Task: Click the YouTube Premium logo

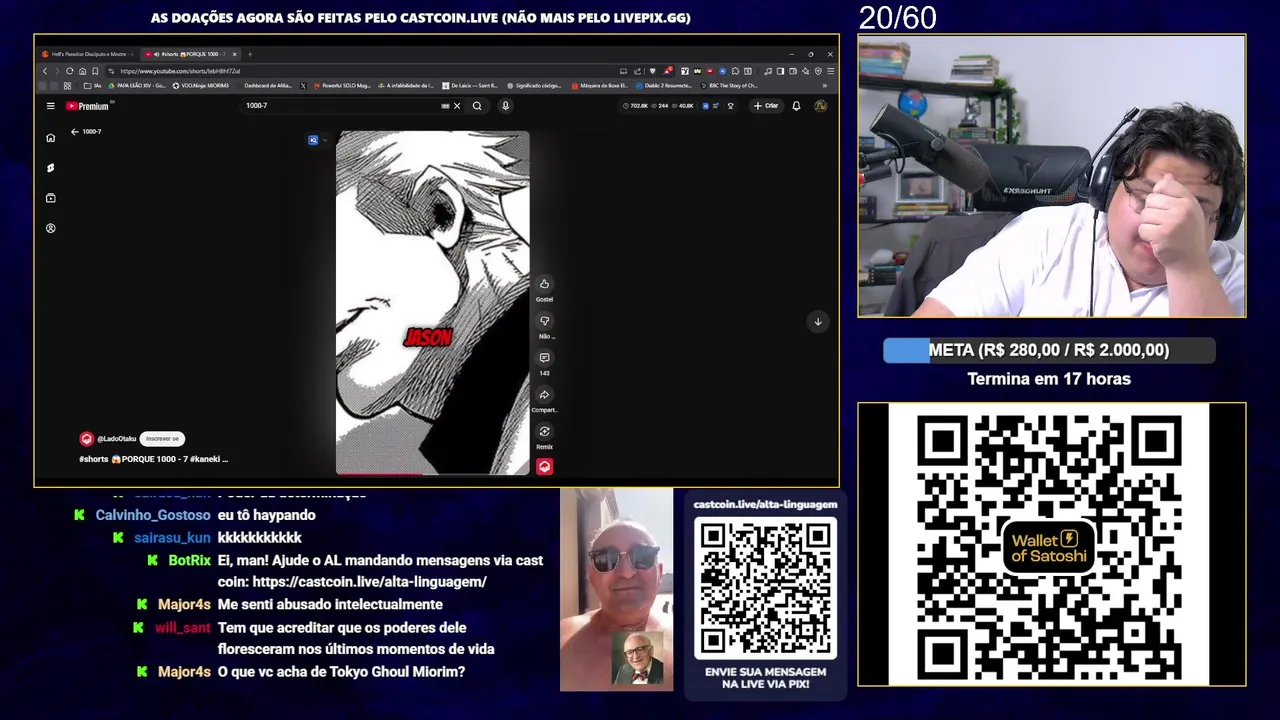Action: pos(87,106)
